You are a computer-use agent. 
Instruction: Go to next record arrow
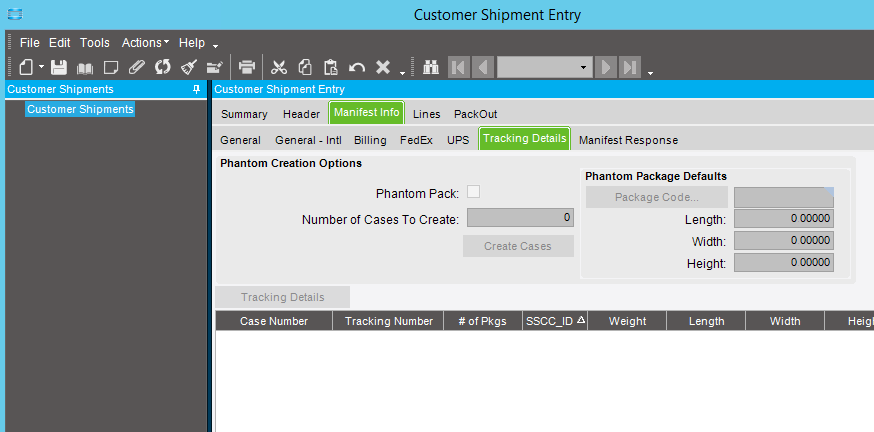coord(606,67)
